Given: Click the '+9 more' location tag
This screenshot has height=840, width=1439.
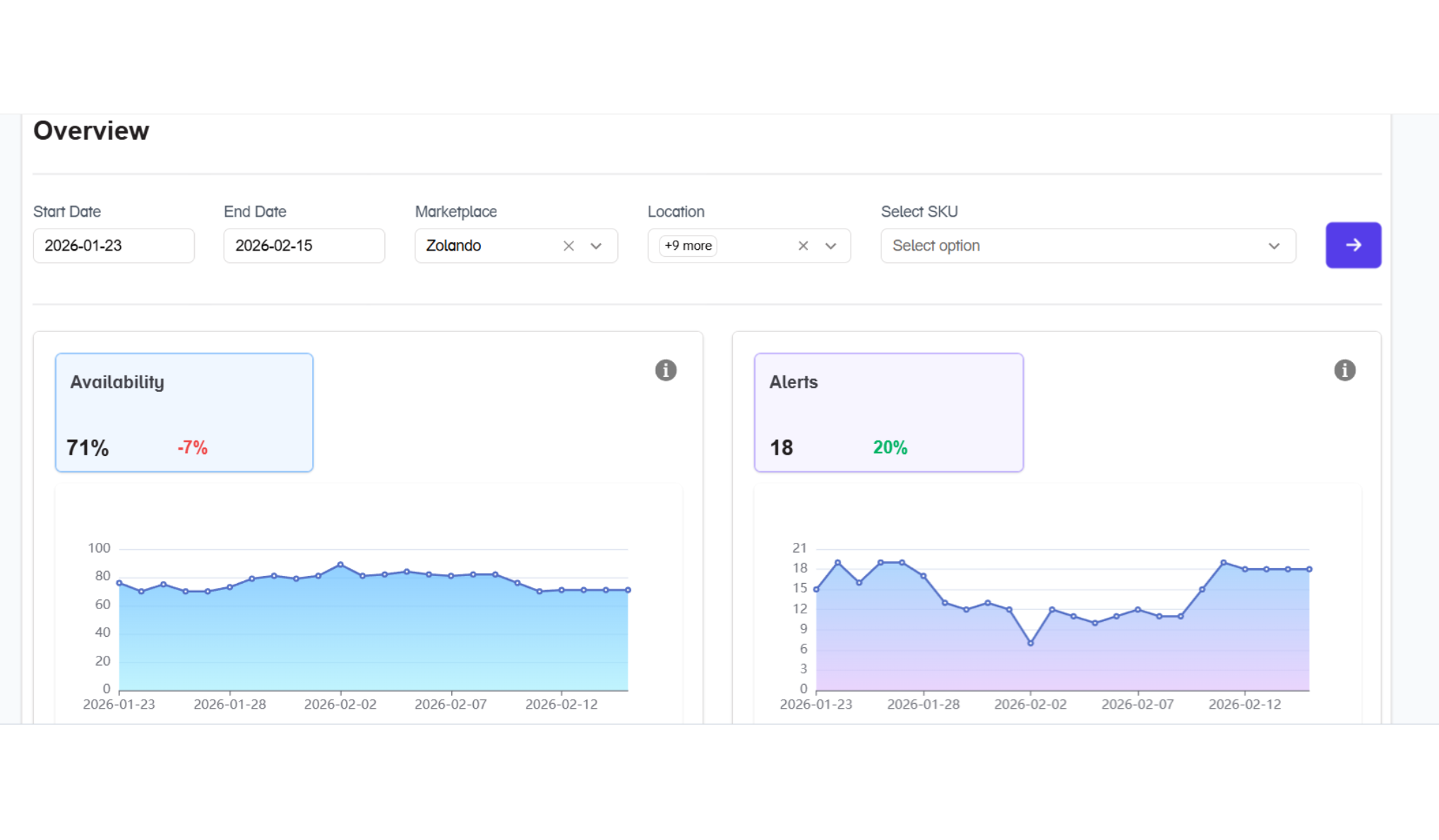Looking at the screenshot, I should click(688, 246).
